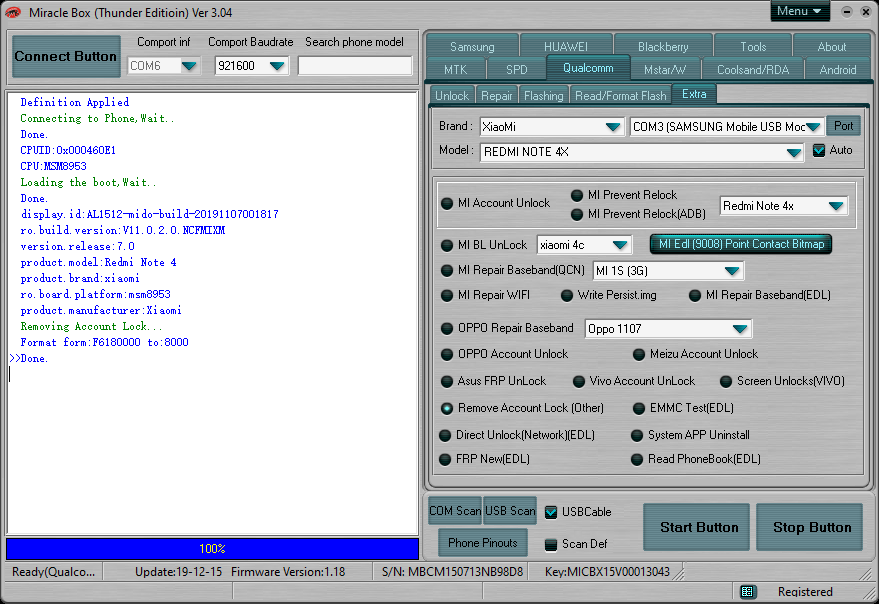Viewport: 879px width, 604px height.
Task: Select Meizu Account Unlock option
Action: pyautogui.click(x=639, y=354)
